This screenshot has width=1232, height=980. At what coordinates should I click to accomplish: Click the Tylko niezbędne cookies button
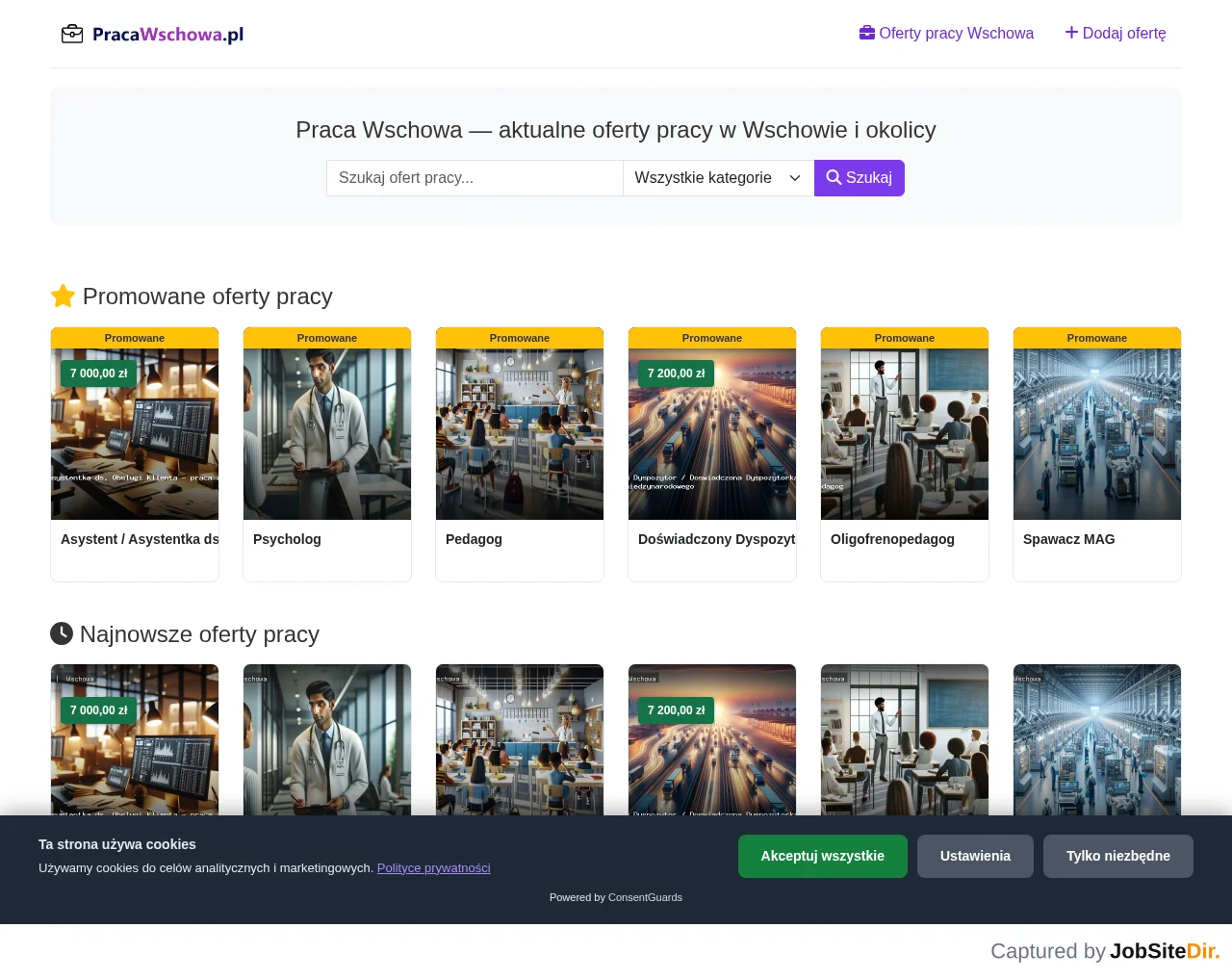pos(1118,856)
